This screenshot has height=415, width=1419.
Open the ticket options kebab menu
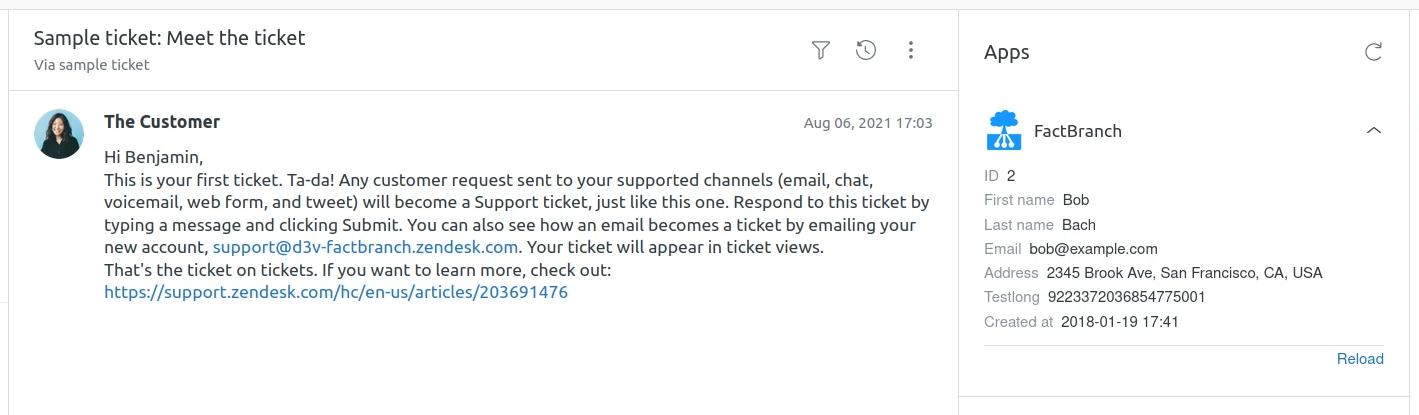tap(911, 50)
